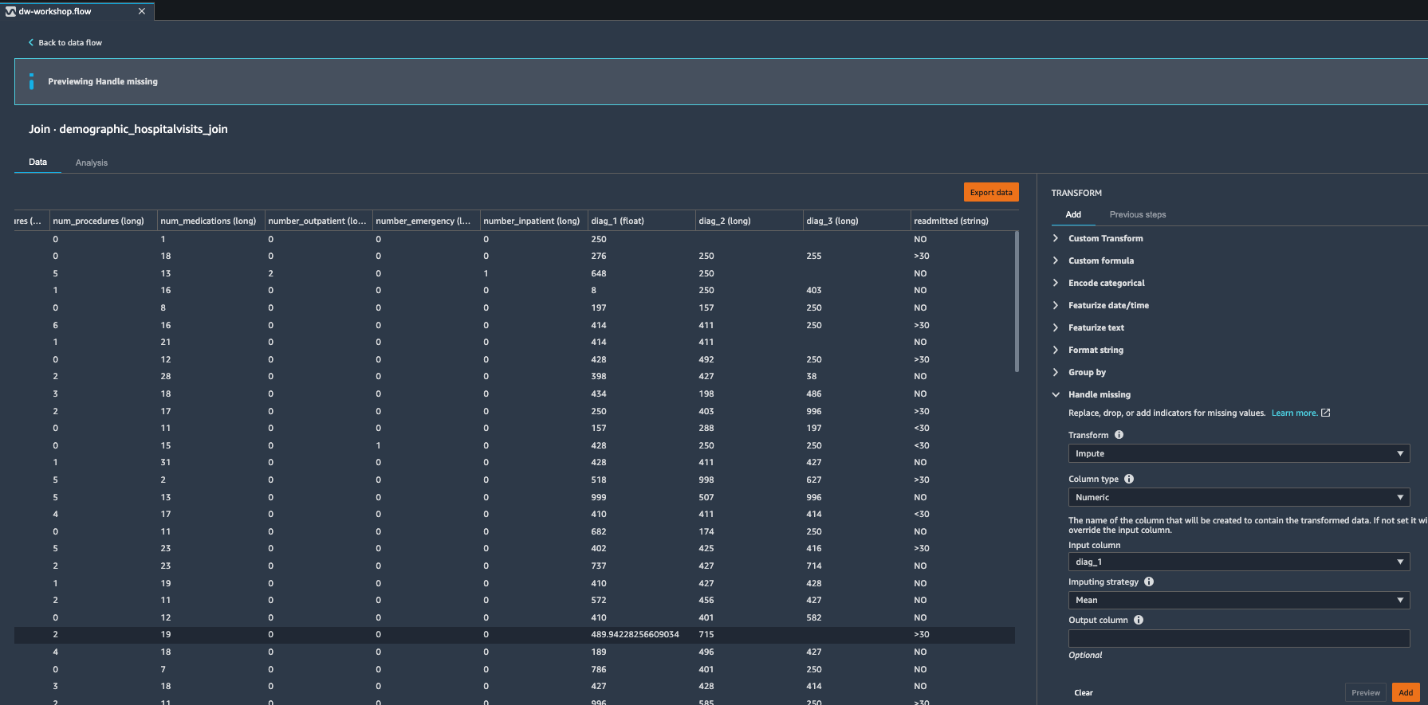
Task: Click the num_medications (long) column header
Action: pyautogui.click(x=210, y=221)
